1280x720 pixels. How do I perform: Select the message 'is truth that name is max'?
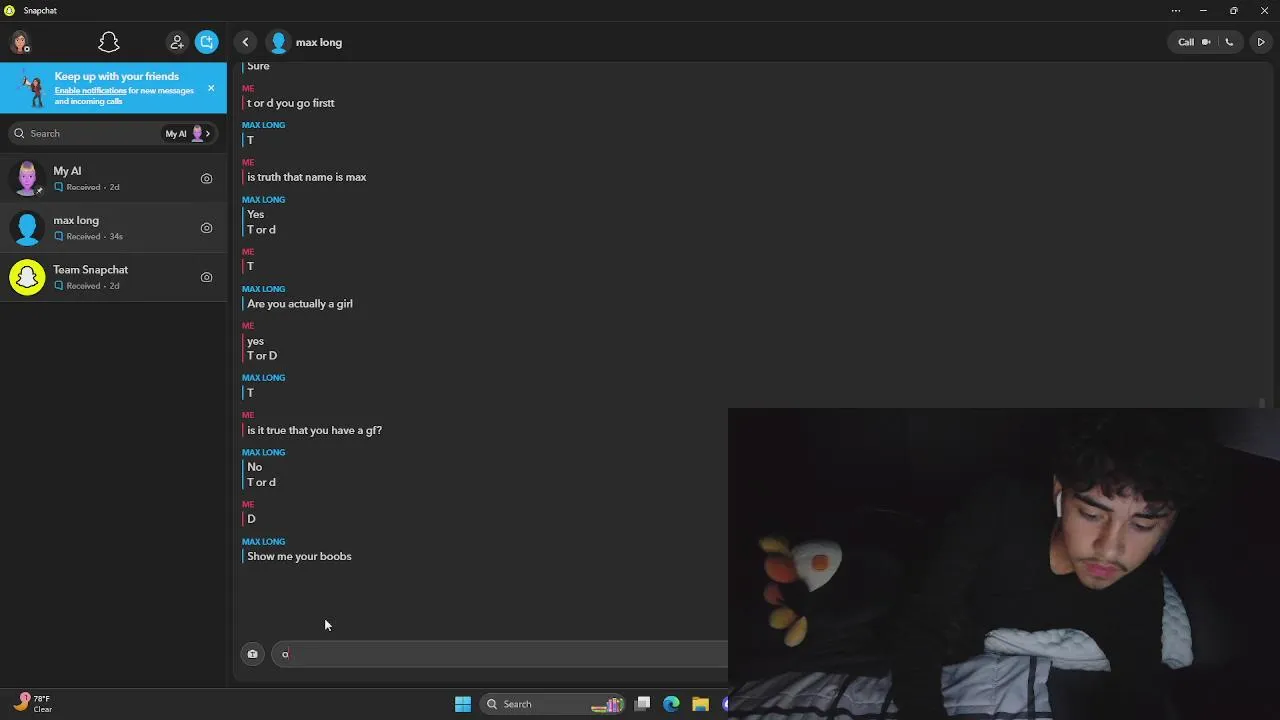[x=307, y=177]
